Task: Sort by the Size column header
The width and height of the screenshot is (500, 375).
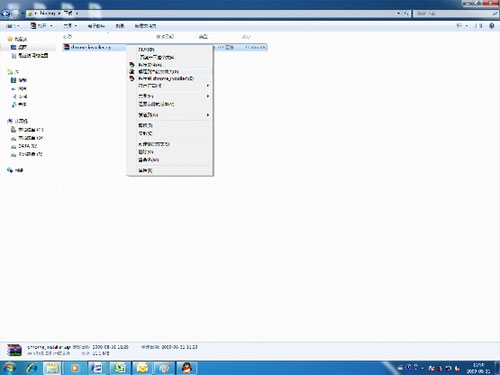Action: point(246,36)
